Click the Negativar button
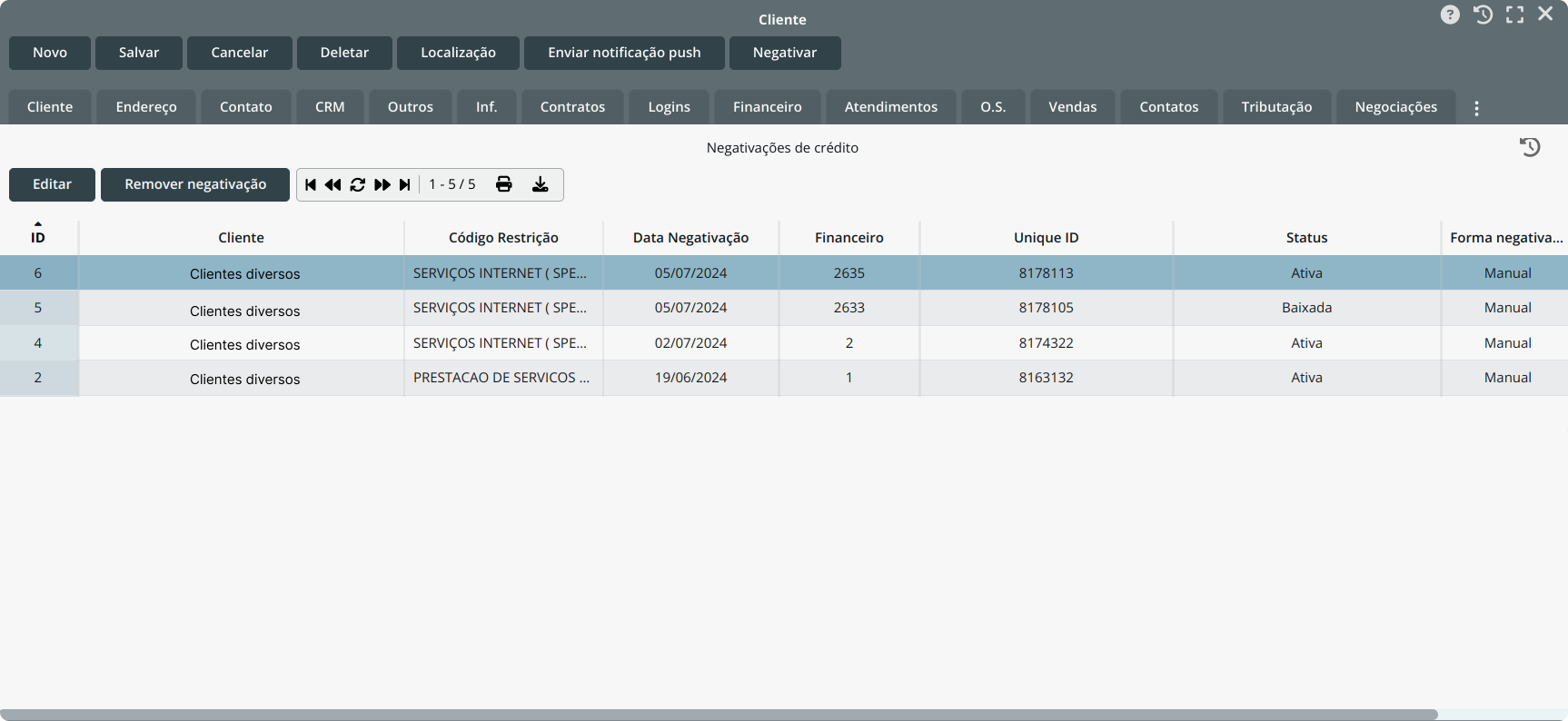Screen dimensions: 1568x721 click(x=785, y=53)
